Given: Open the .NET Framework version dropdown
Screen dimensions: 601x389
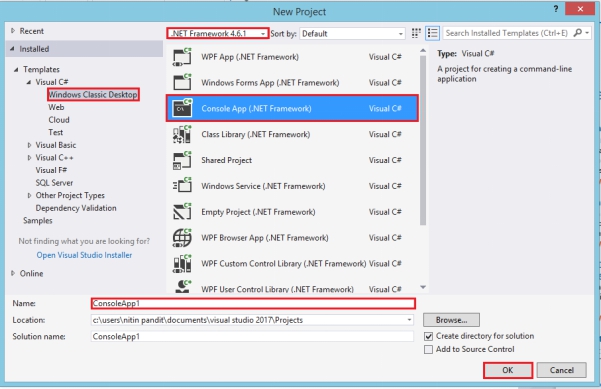Looking at the screenshot, I should [x=218, y=33].
